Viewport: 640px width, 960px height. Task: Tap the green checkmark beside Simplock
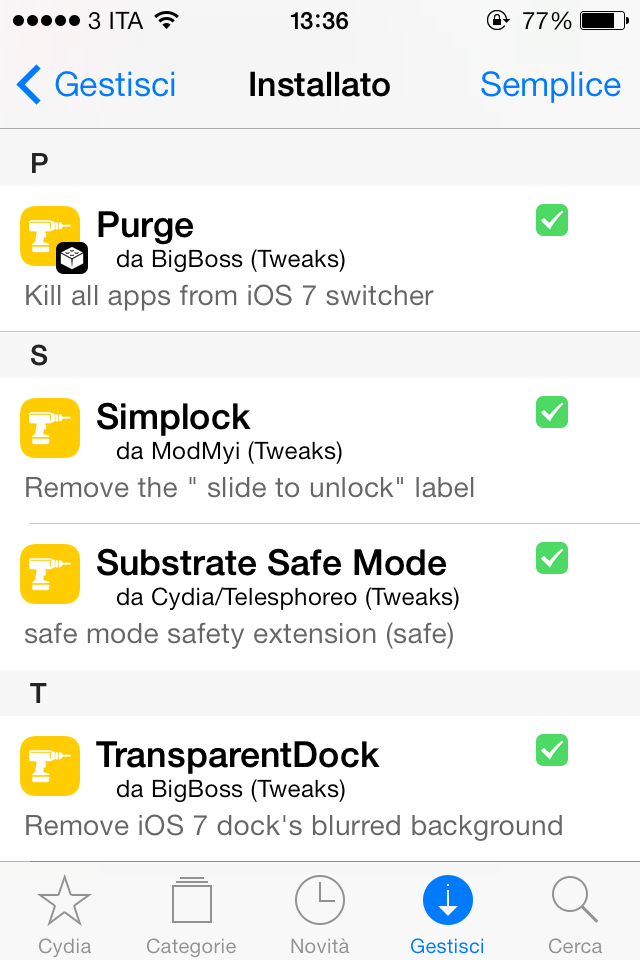(552, 412)
